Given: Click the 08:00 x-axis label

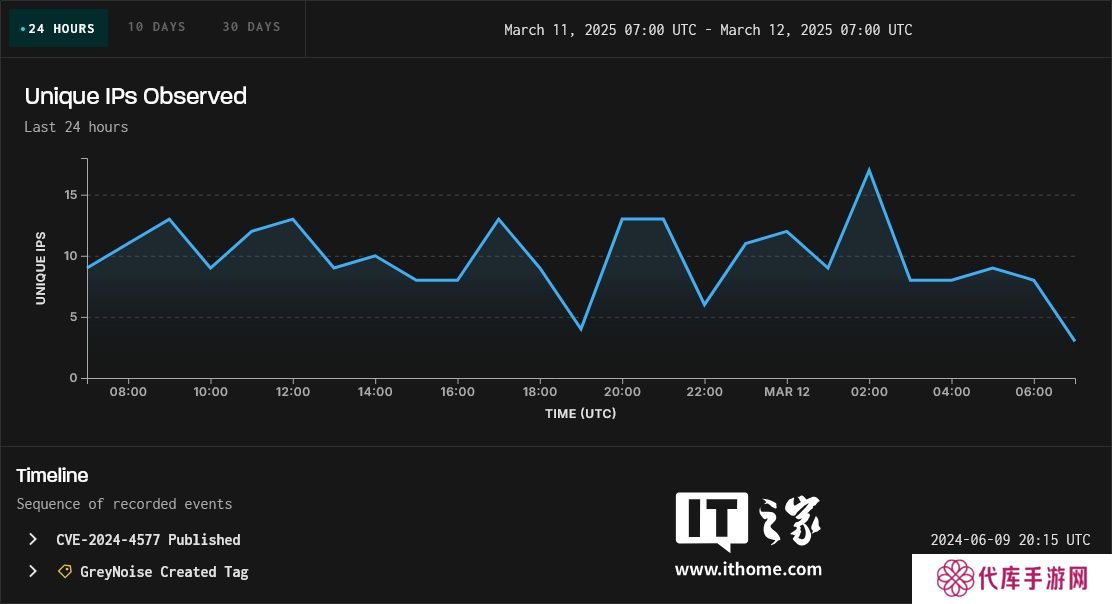Looking at the screenshot, I should coord(128,391).
